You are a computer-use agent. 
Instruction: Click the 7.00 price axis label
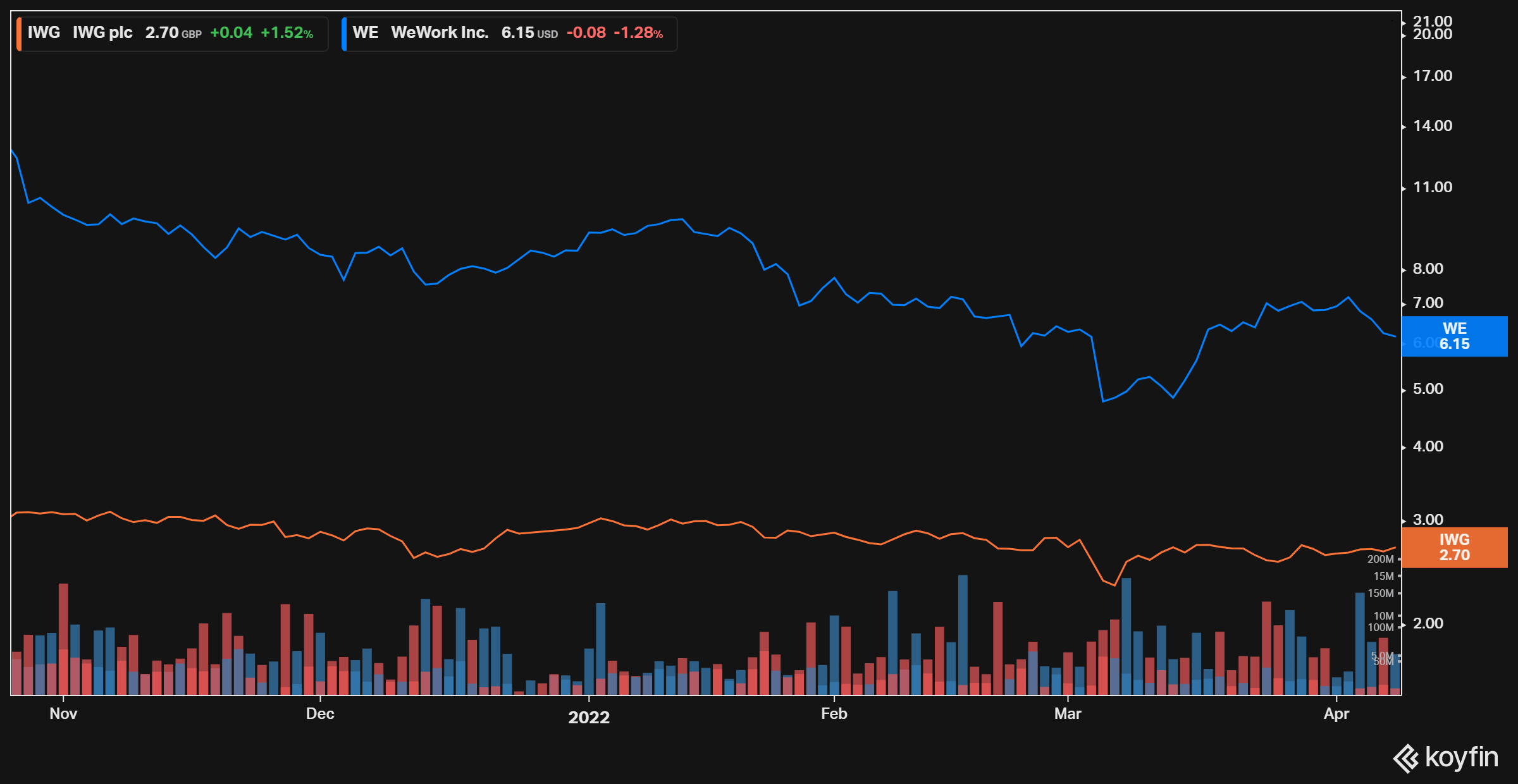tap(1428, 303)
